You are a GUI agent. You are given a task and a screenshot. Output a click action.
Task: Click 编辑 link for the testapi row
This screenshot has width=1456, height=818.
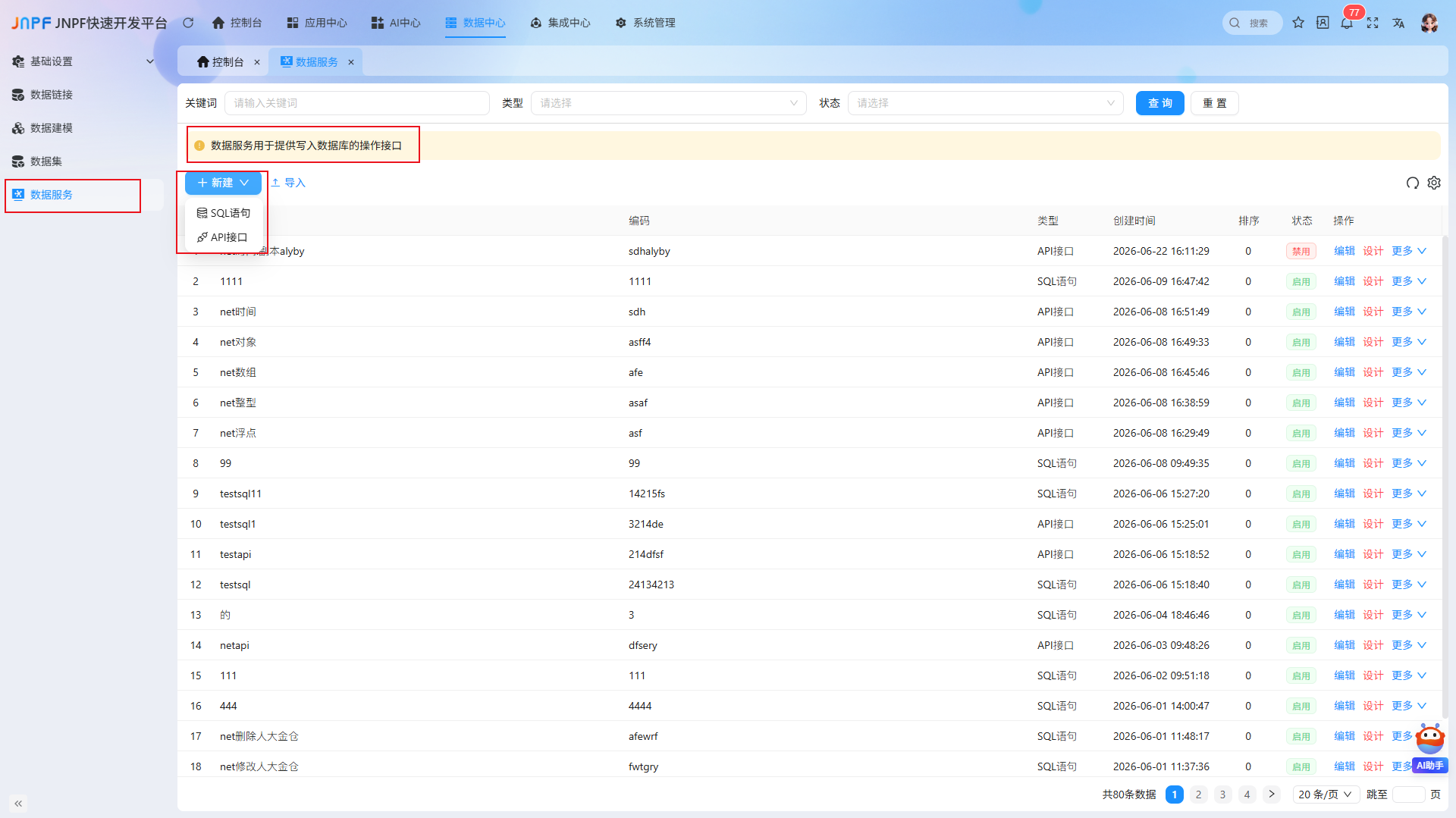[x=1345, y=554]
